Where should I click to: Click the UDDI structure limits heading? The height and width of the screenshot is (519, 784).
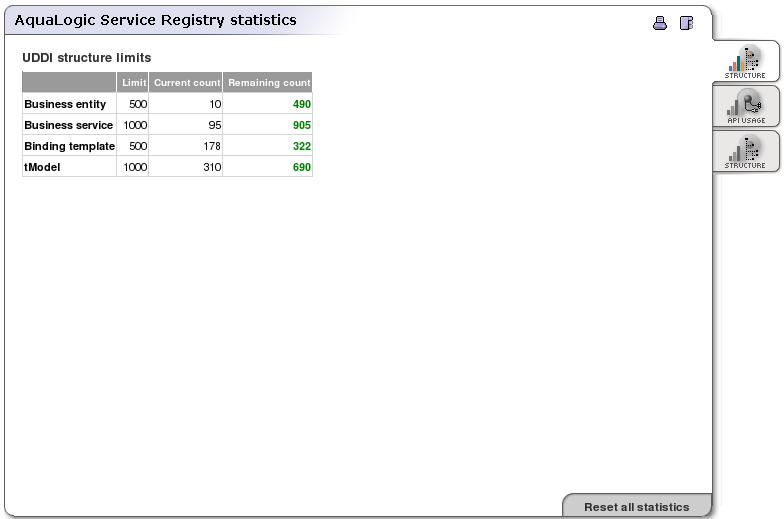(x=86, y=58)
